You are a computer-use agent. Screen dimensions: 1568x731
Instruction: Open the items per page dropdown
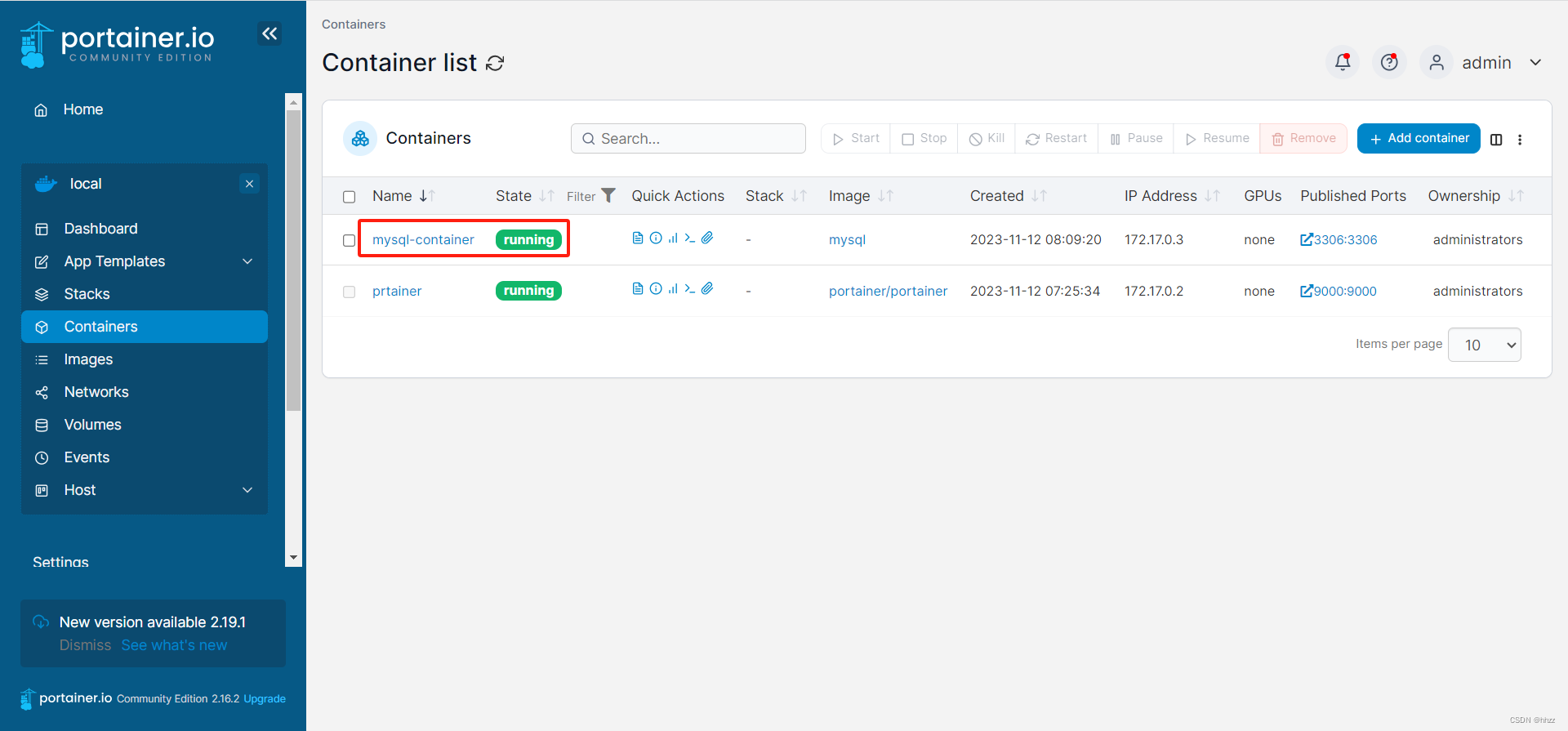(x=1484, y=345)
